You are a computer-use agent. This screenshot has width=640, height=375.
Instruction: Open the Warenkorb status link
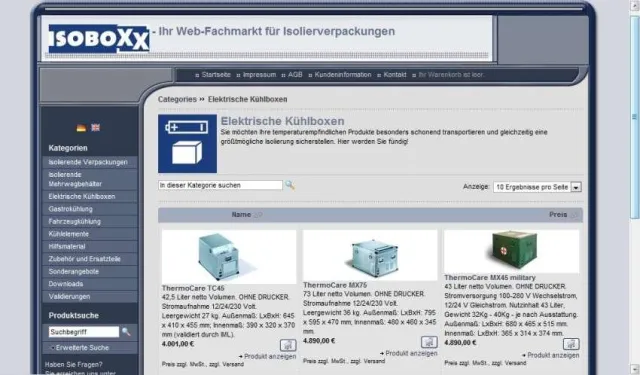pyautogui.click(x=451, y=75)
